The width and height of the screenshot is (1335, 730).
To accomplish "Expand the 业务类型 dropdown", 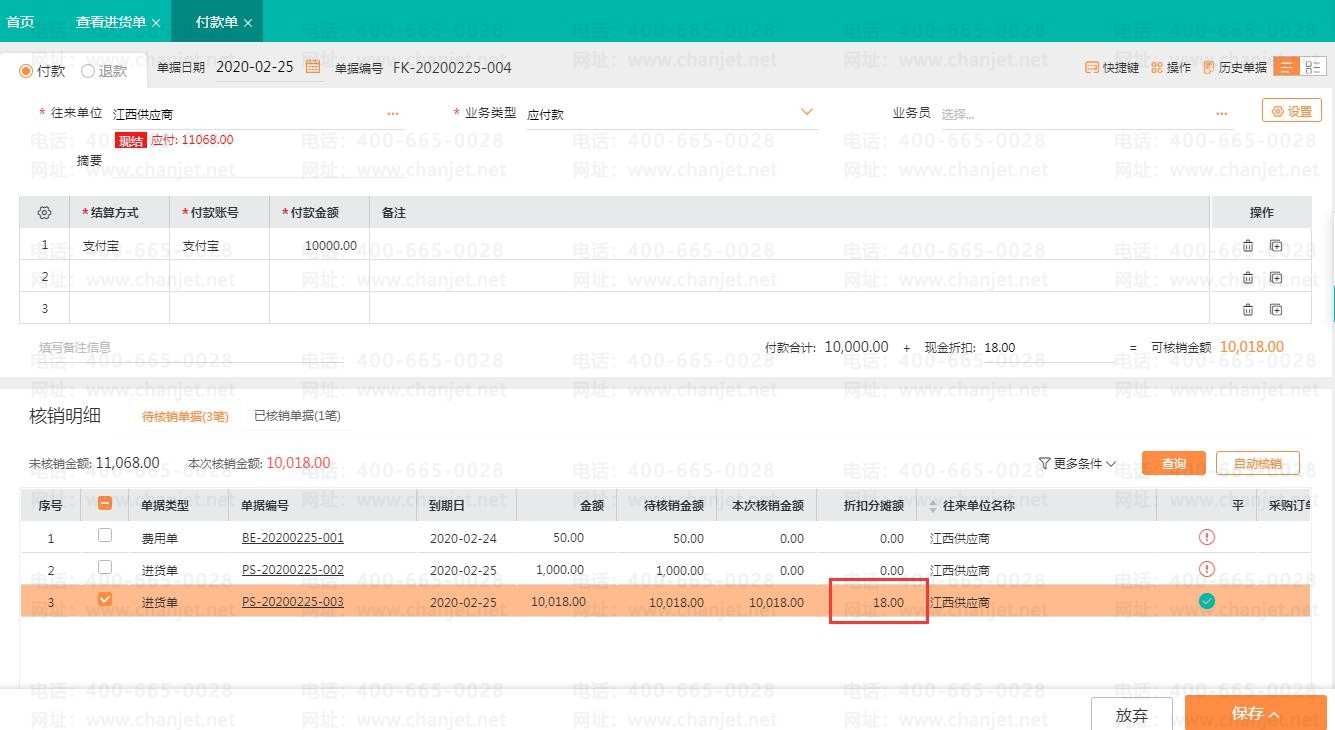I will pyautogui.click(x=807, y=112).
